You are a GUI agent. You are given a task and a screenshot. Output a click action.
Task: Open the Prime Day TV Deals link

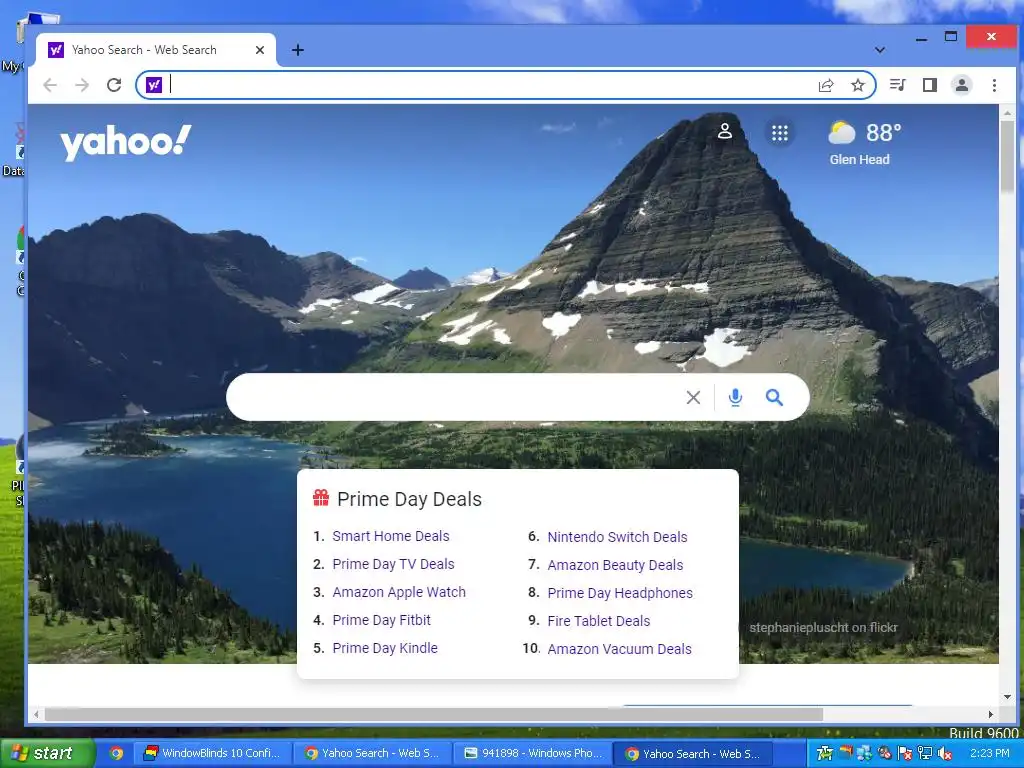click(x=393, y=564)
